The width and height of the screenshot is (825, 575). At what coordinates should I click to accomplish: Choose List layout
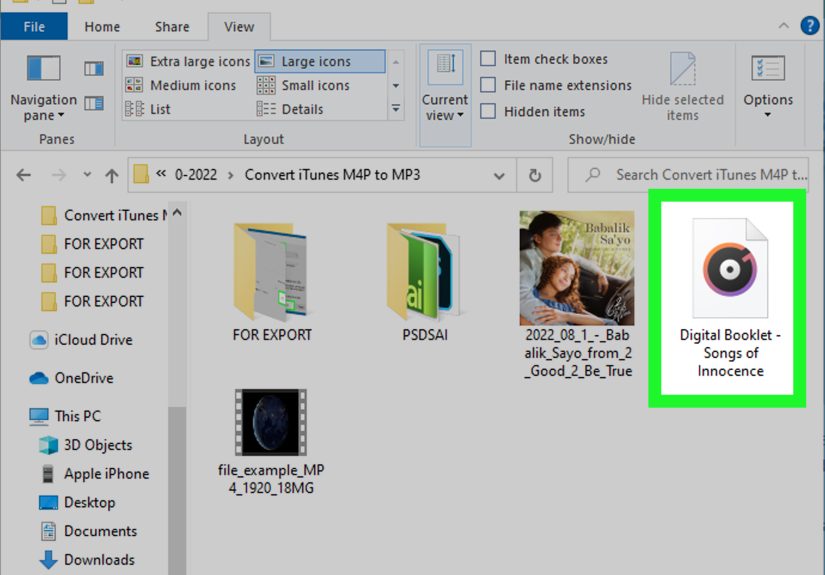pyautogui.click(x=148, y=109)
